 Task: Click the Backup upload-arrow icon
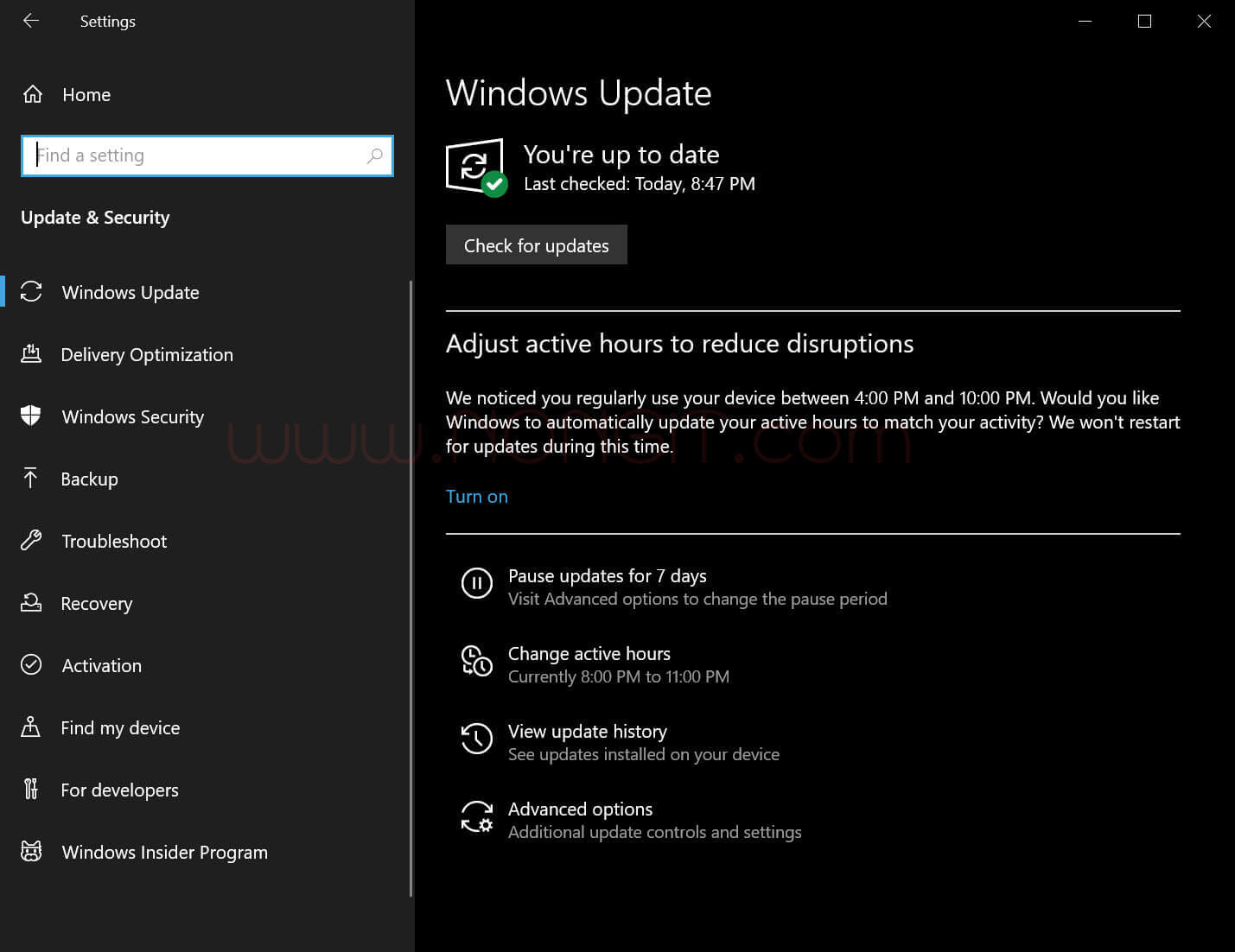pyautogui.click(x=31, y=479)
